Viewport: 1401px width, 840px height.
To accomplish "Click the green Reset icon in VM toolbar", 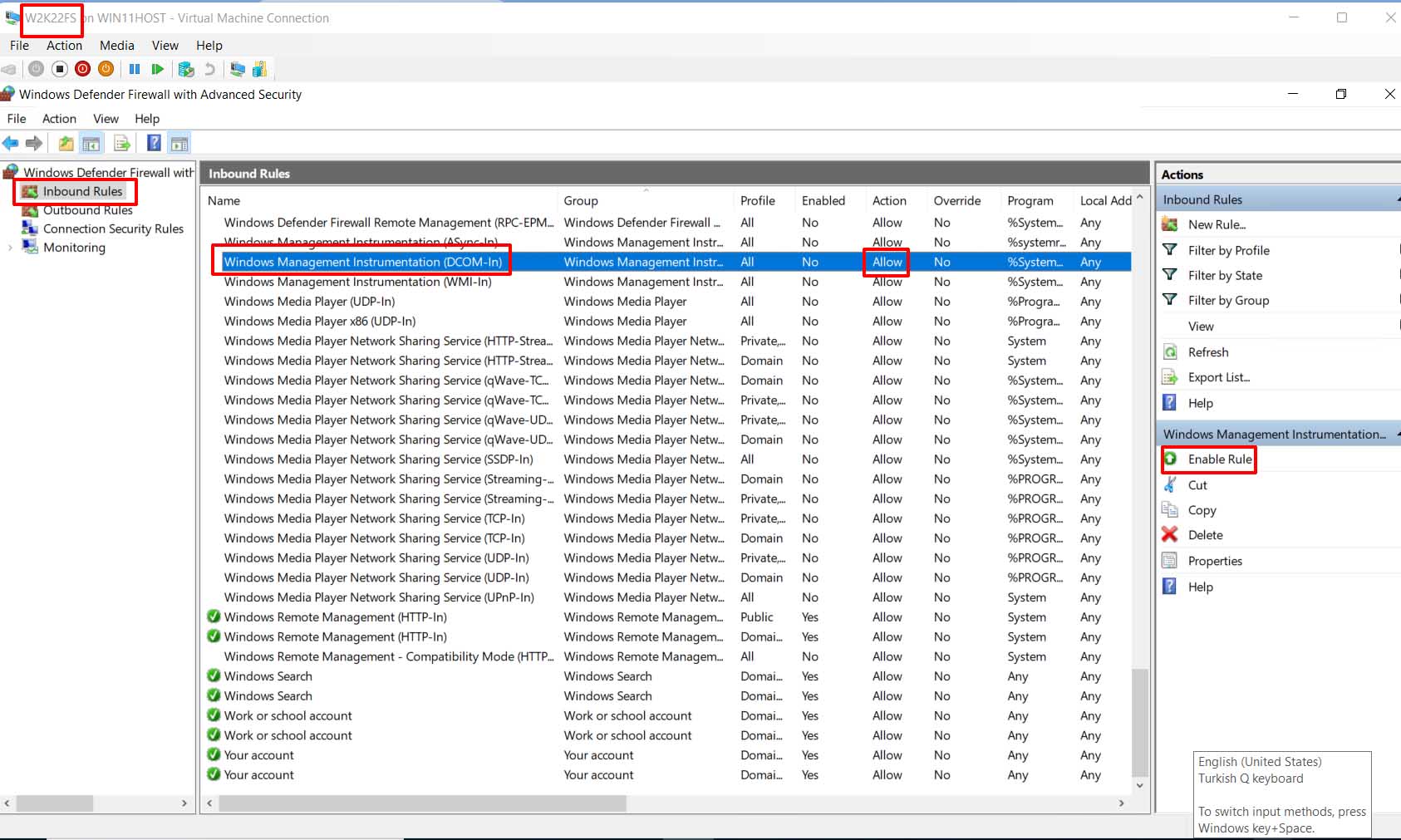I will click(157, 69).
